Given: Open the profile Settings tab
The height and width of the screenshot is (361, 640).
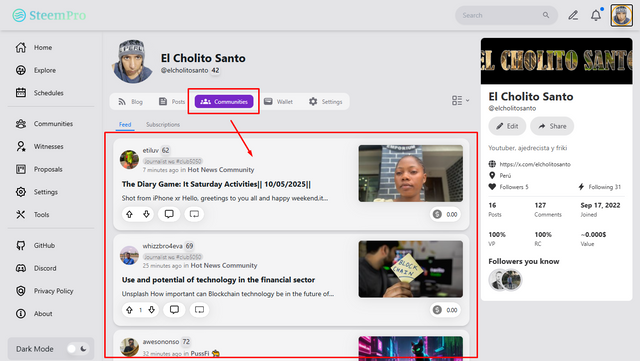Looking at the screenshot, I should 326,102.
